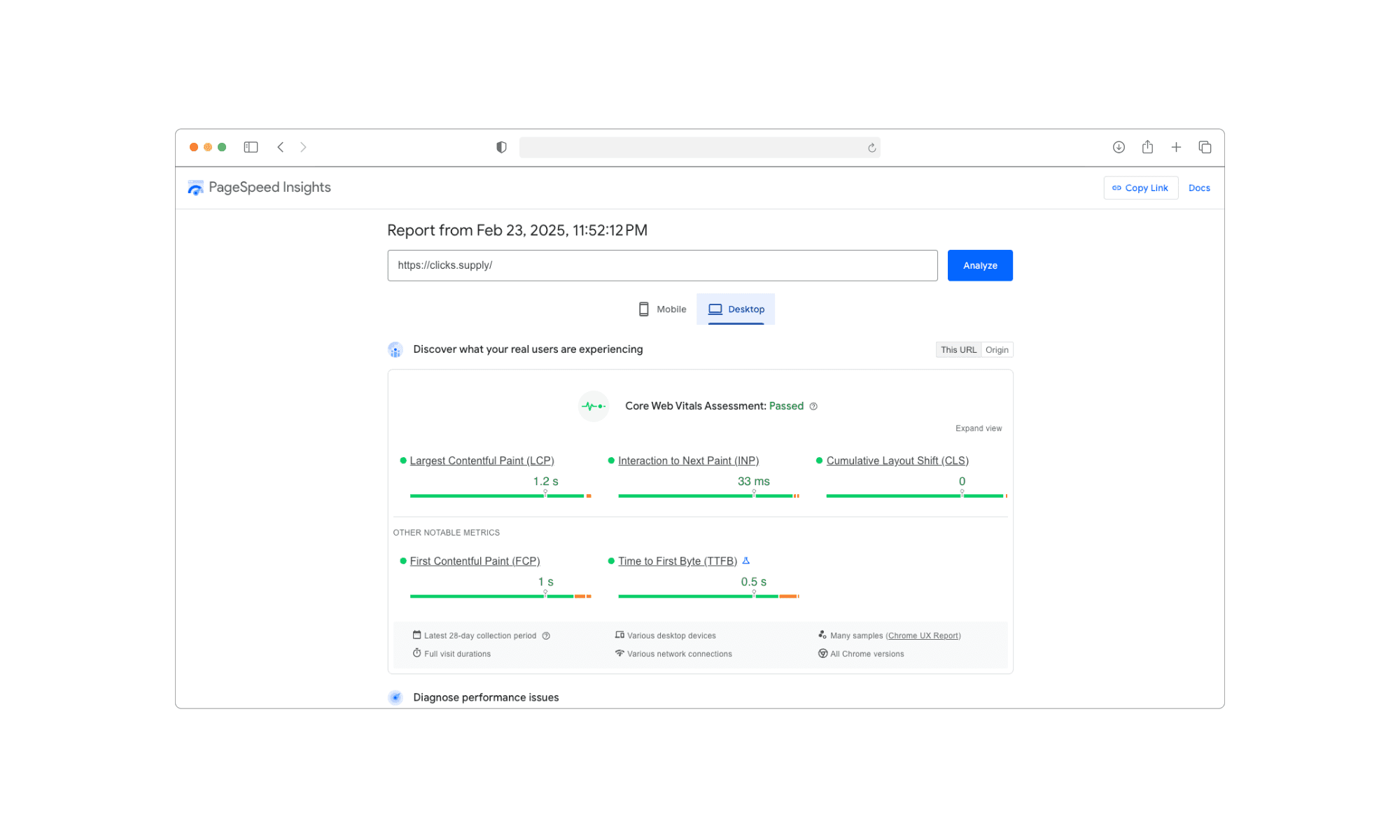The width and height of the screenshot is (1400, 840).
Task: Click the Analyze button
Action: [980, 265]
